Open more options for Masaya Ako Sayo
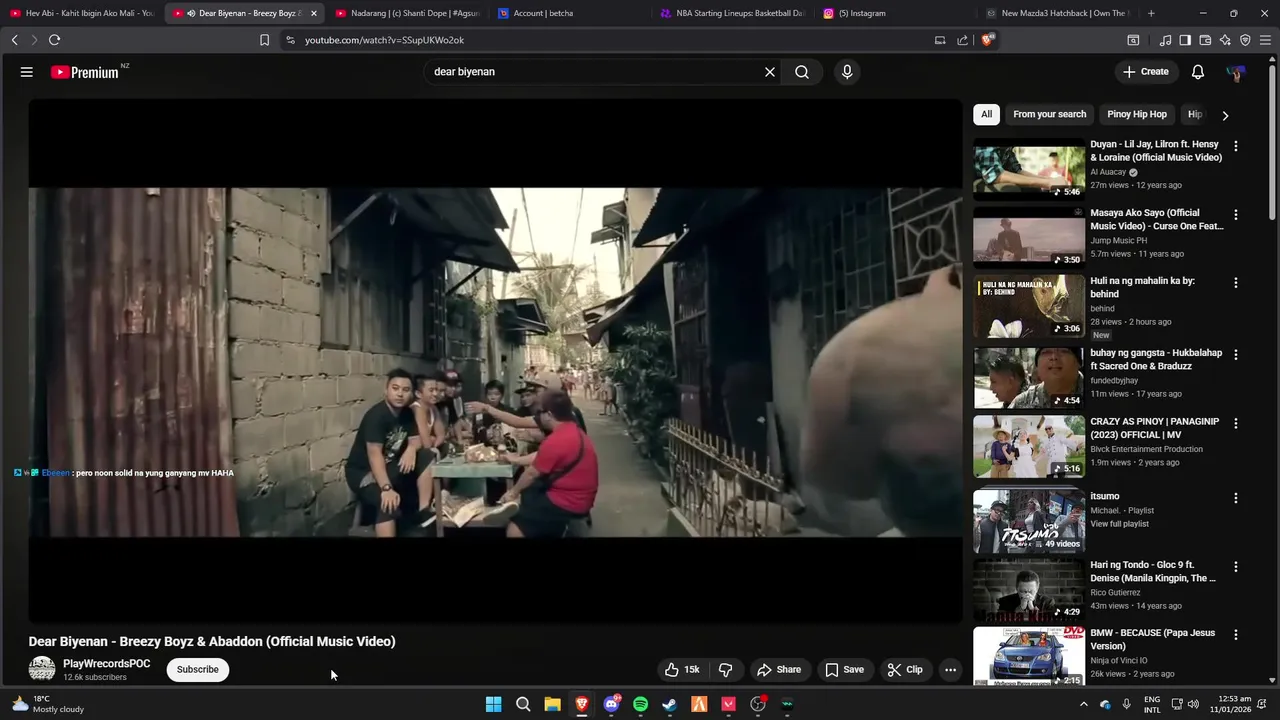Image resolution: width=1280 pixels, height=720 pixels. click(1235, 215)
